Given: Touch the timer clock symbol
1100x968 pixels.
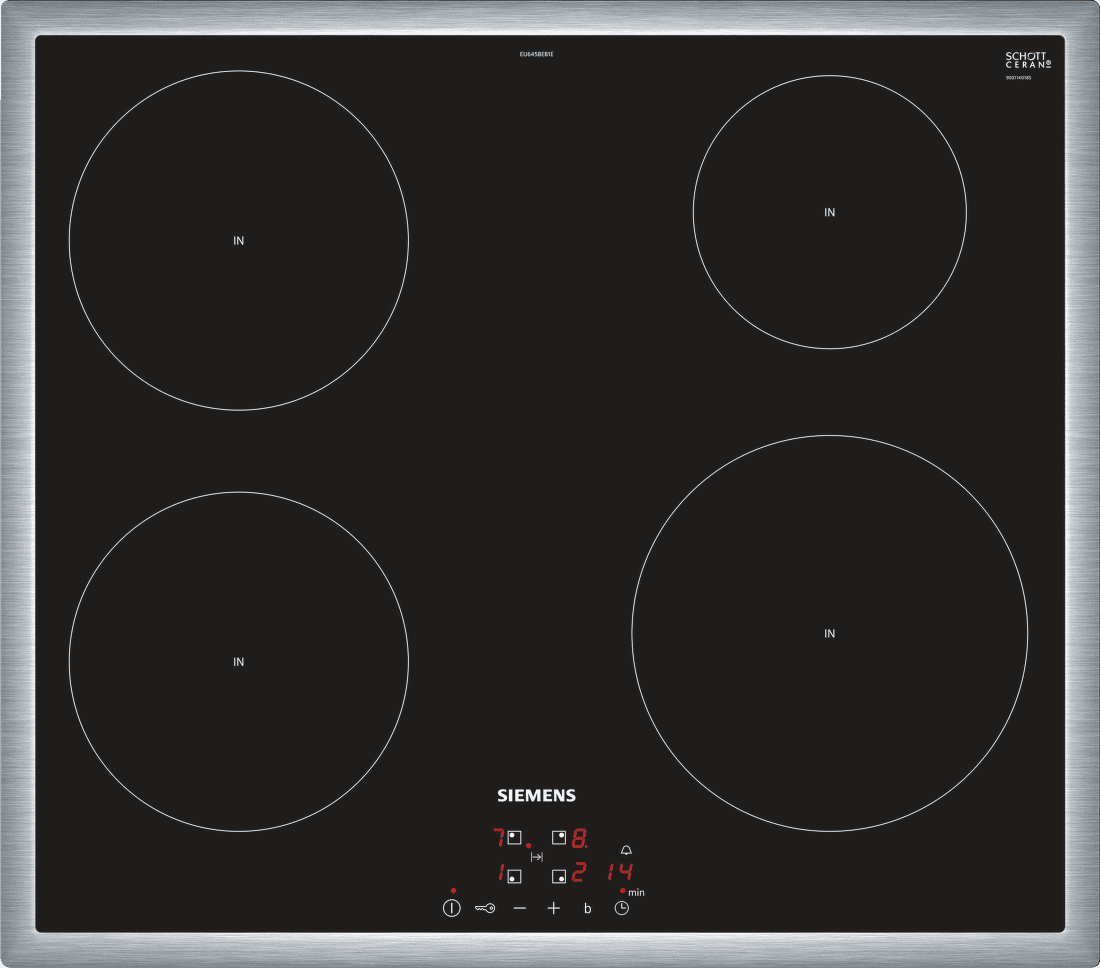Looking at the screenshot, I should 622,908.
